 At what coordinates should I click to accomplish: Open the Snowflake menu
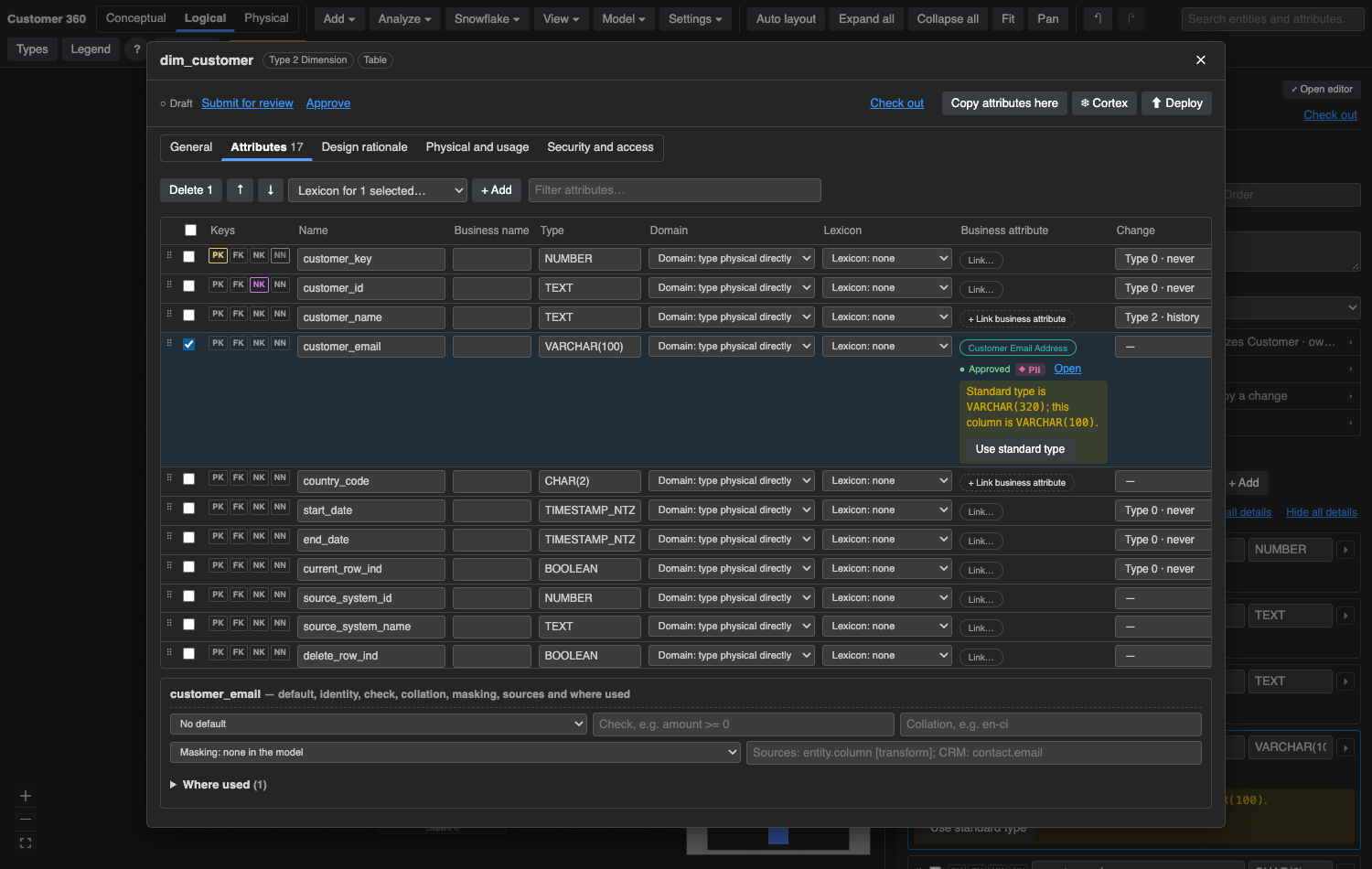coord(487,18)
